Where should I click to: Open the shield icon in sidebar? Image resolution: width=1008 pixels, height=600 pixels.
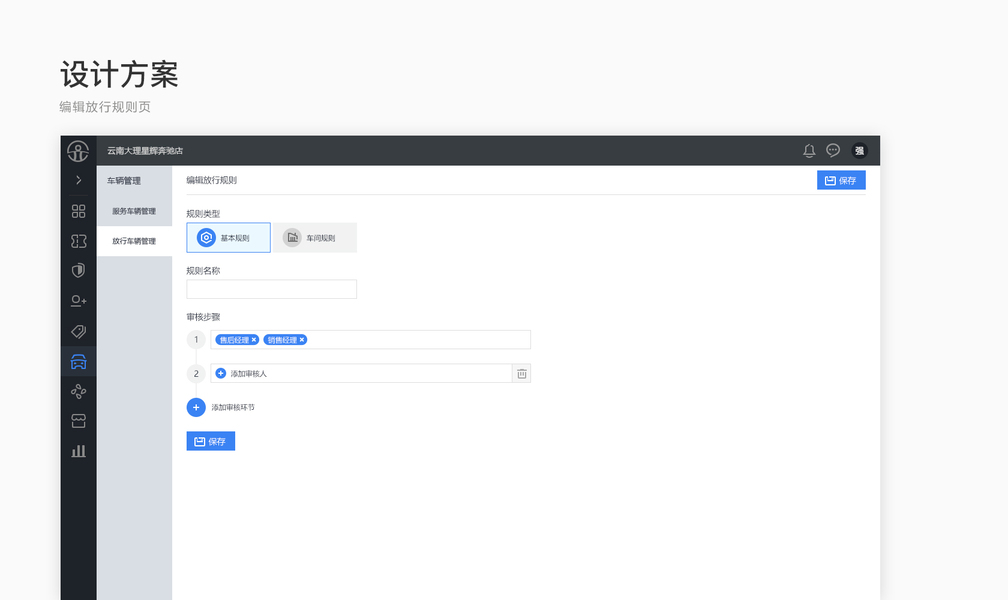78,271
